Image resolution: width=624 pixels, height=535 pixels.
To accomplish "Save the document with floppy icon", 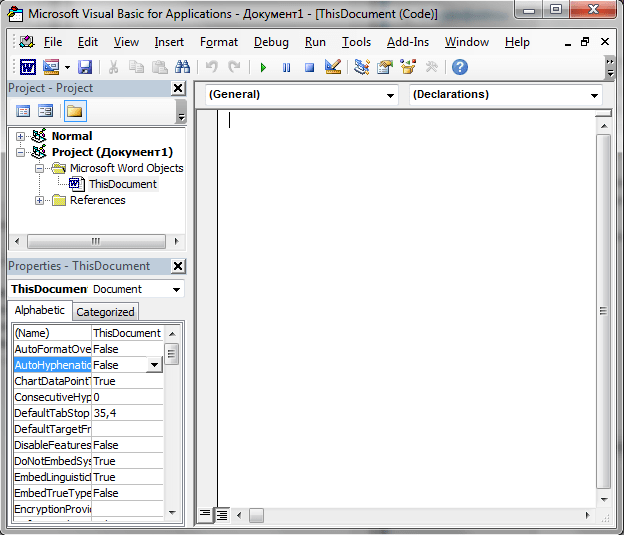I will coord(85,67).
